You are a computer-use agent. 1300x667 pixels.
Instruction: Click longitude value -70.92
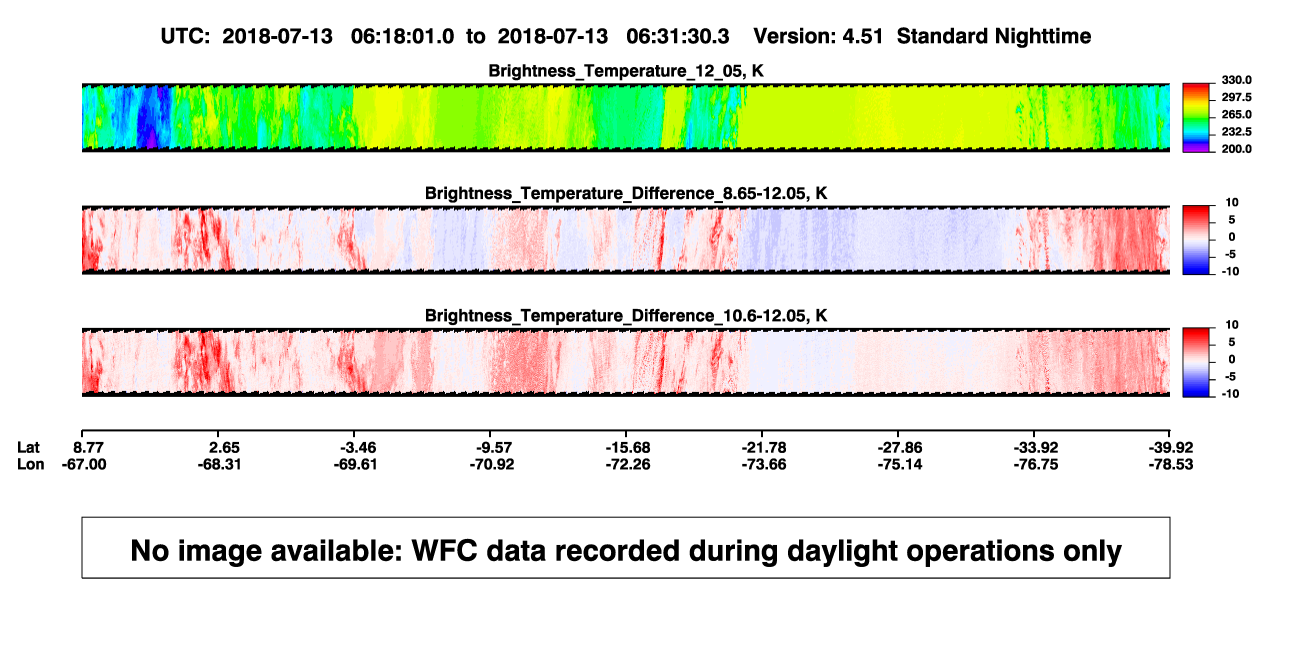[492, 464]
